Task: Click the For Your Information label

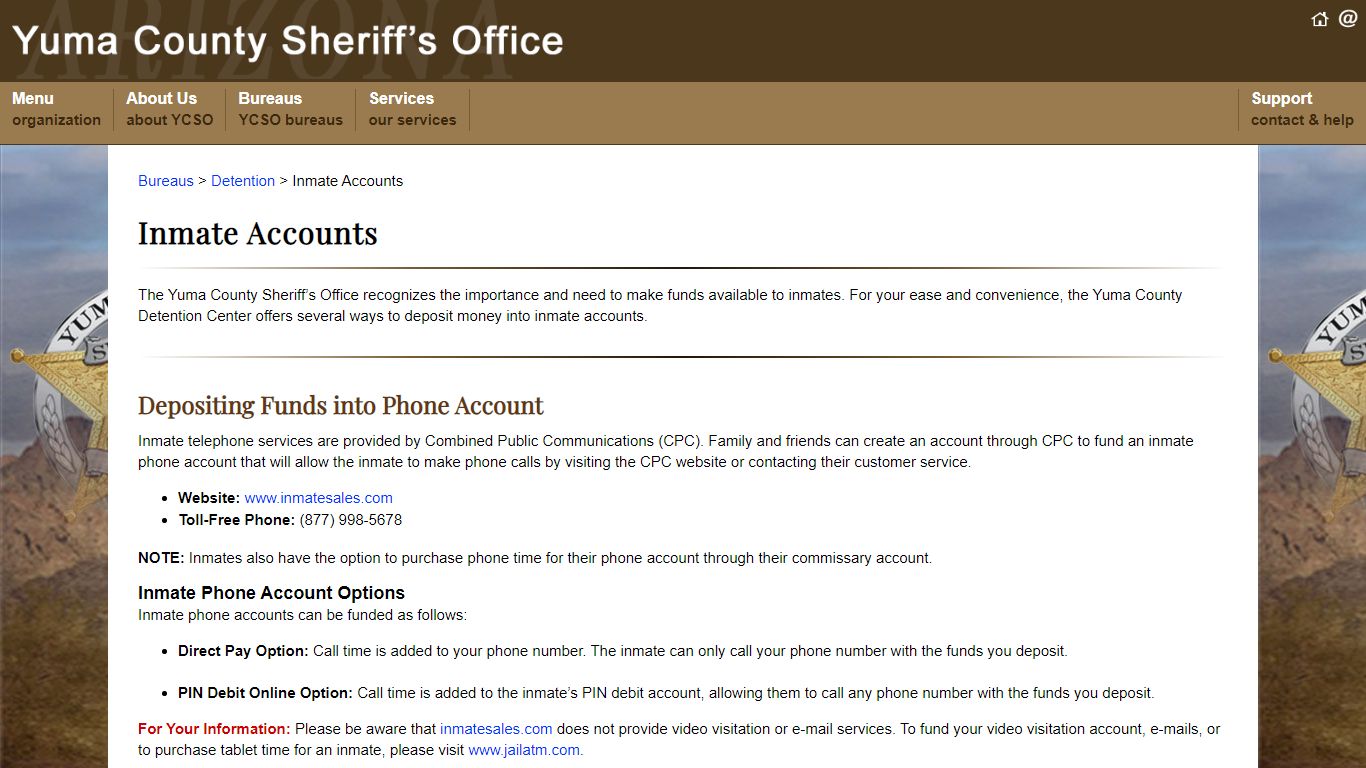Action: (x=214, y=729)
